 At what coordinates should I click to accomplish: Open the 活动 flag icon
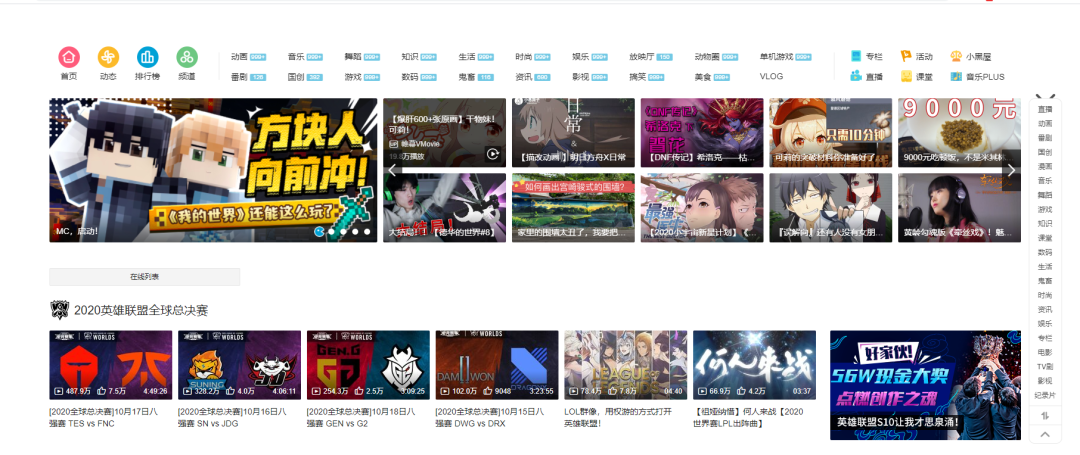click(x=906, y=56)
